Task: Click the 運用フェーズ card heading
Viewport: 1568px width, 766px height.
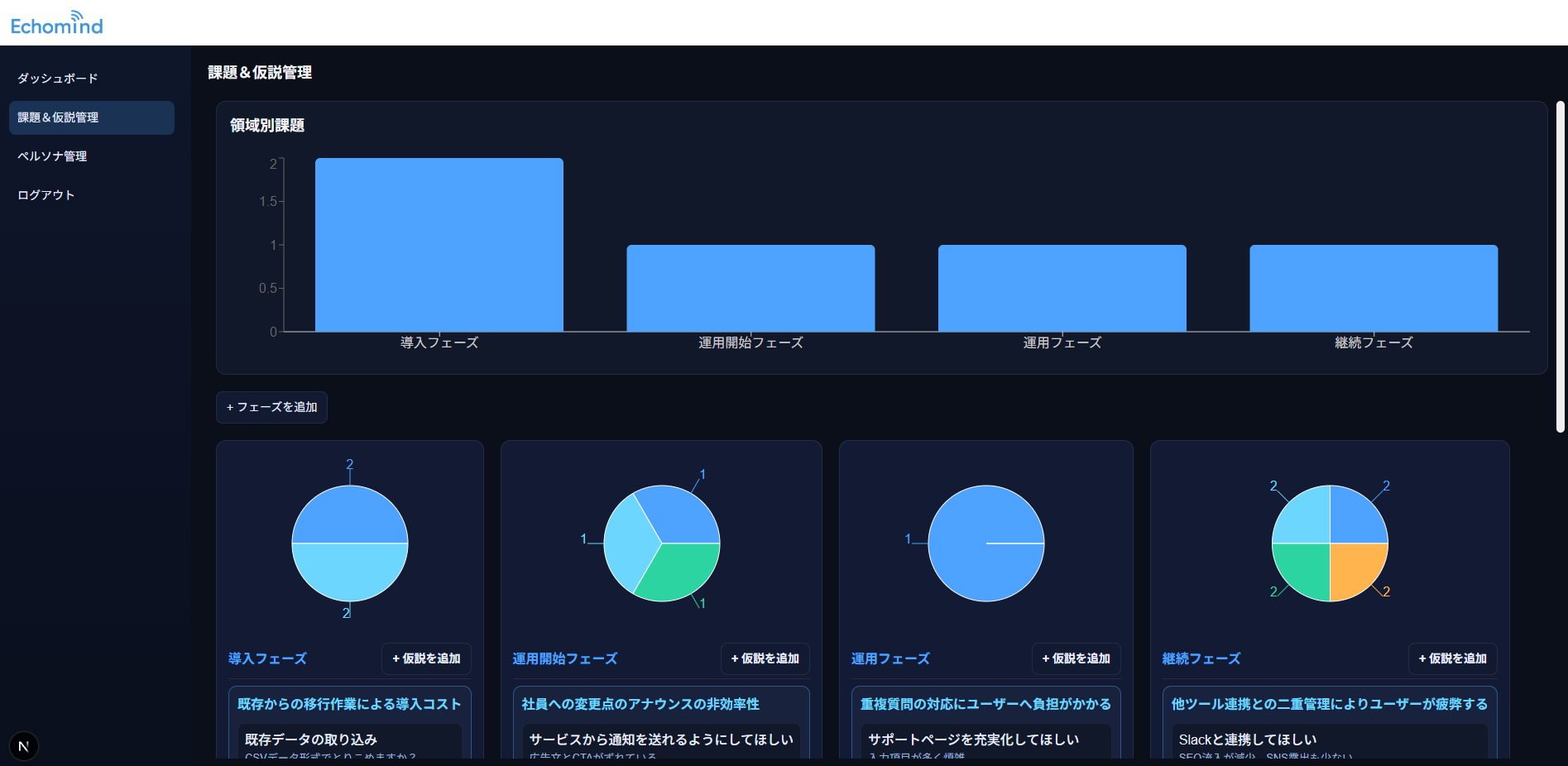Action: coord(890,658)
